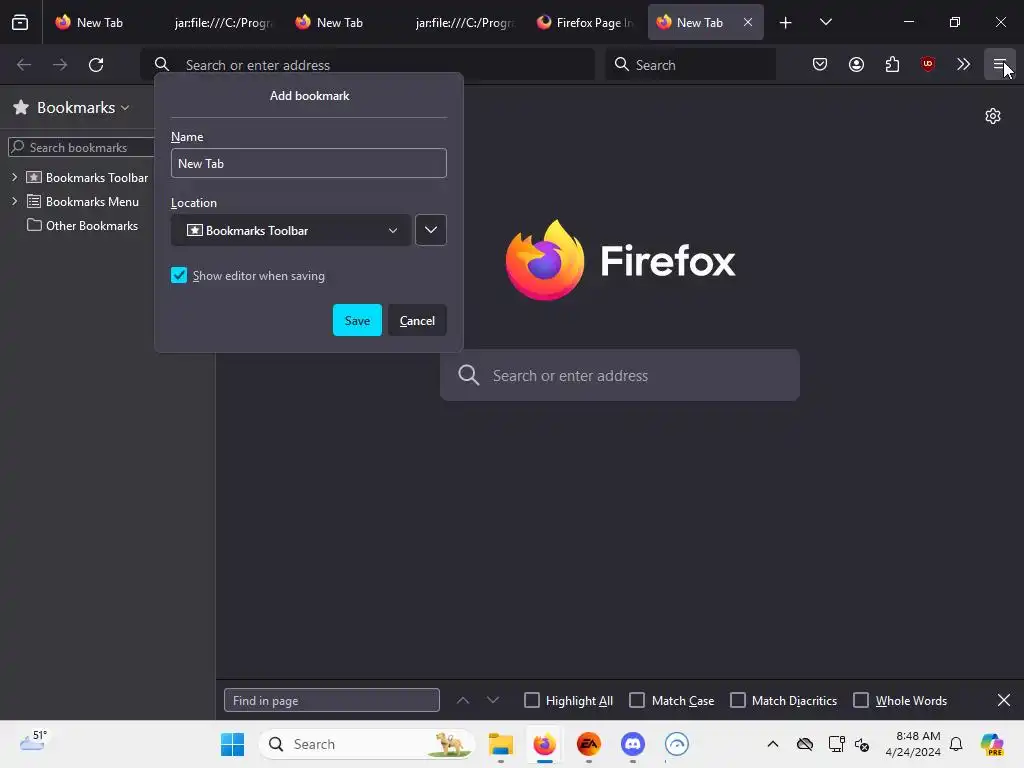This screenshot has width=1024, height=768.
Task: Click the Search bookmarks field
Action: (x=82, y=148)
